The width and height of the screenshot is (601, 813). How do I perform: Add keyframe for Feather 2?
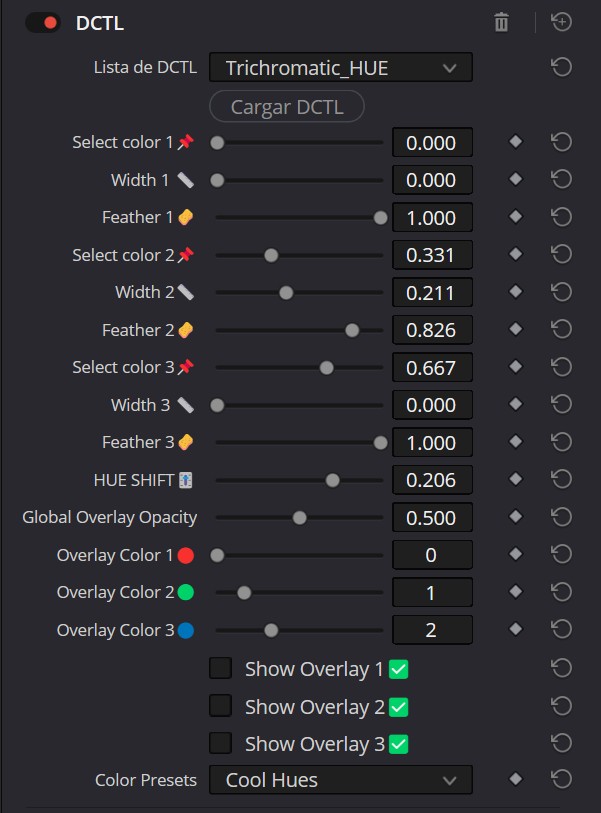[516, 330]
